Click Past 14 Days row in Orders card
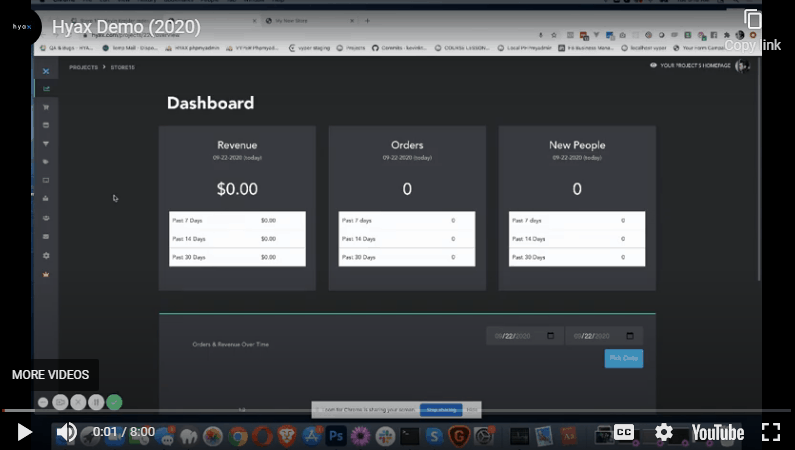This screenshot has height=450, width=795. point(407,239)
